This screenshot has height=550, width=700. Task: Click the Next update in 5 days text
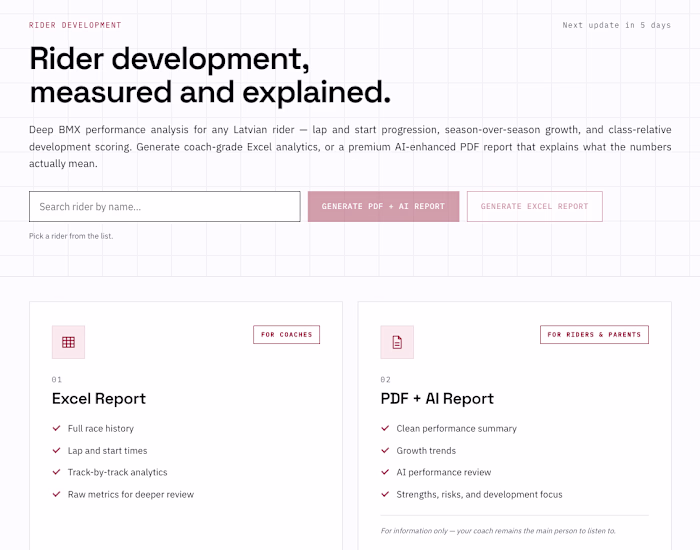[x=617, y=25]
